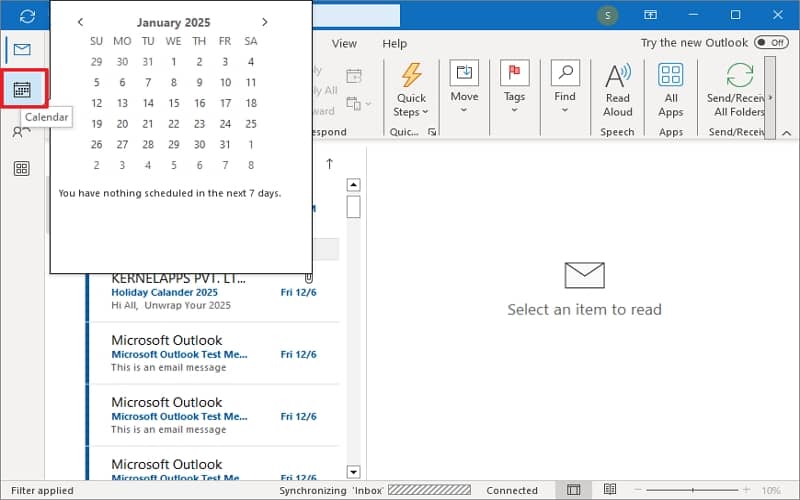Expand more ribbon commands arrow
This screenshot has width=800, height=500.
(770, 97)
